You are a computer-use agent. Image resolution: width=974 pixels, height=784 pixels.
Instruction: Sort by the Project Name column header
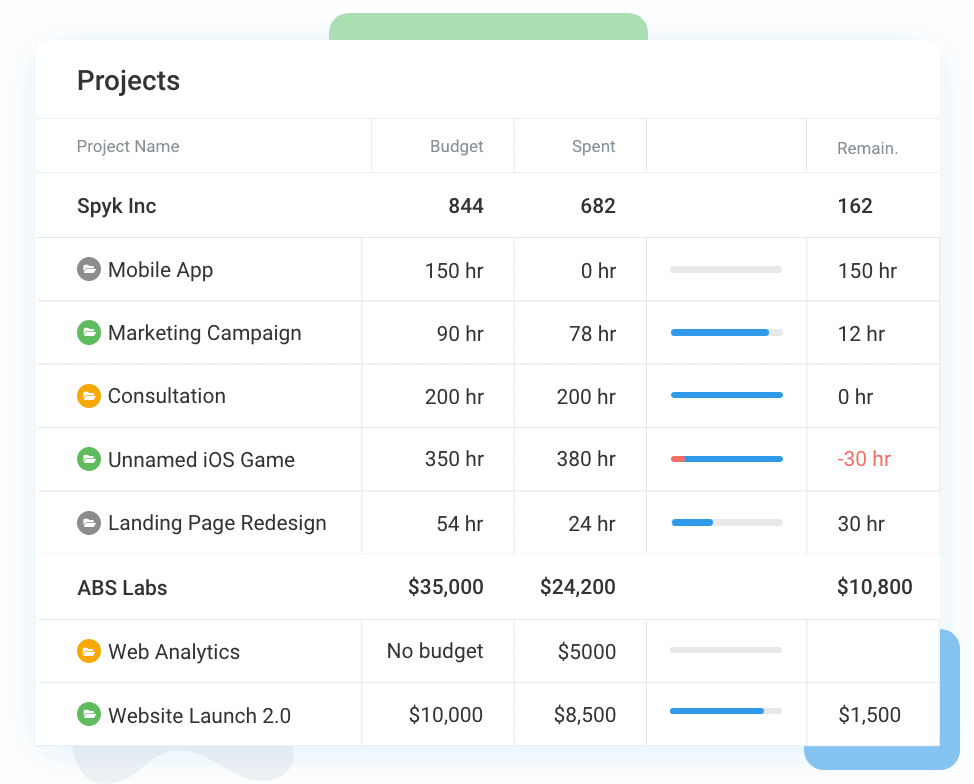coord(128,146)
